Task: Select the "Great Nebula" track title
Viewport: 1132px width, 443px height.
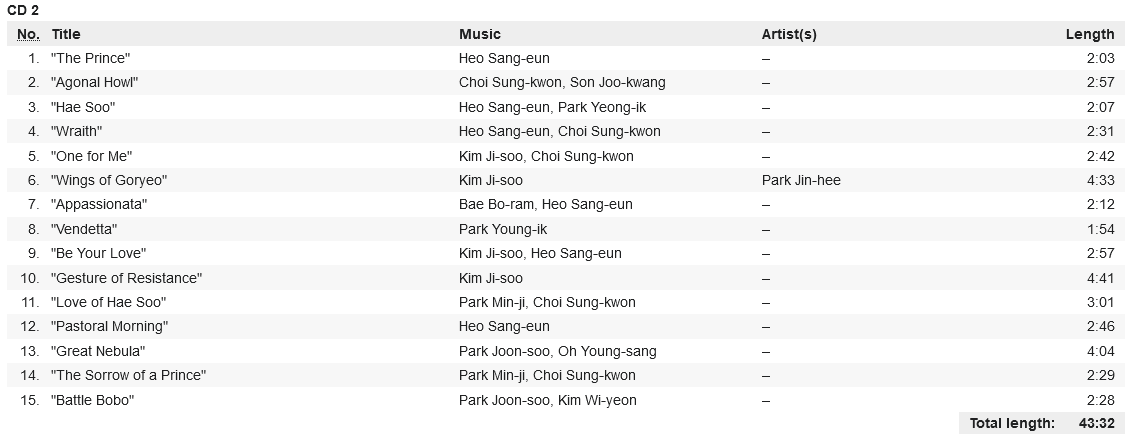Action: coord(98,351)
